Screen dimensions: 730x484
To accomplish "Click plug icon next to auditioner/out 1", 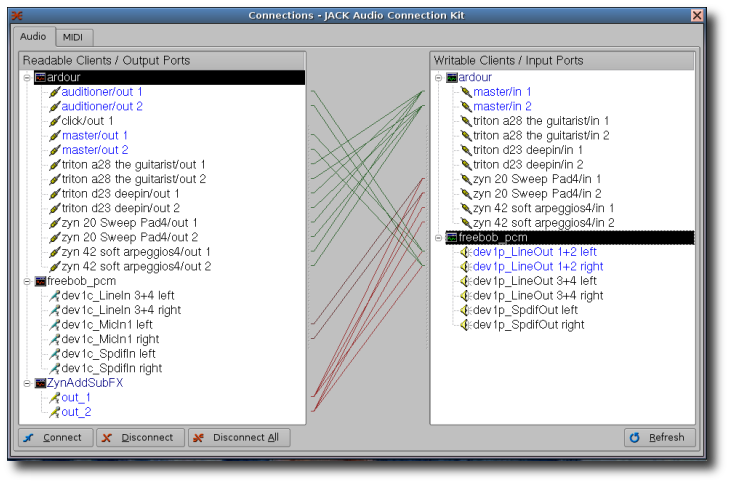I will point(54,92).
